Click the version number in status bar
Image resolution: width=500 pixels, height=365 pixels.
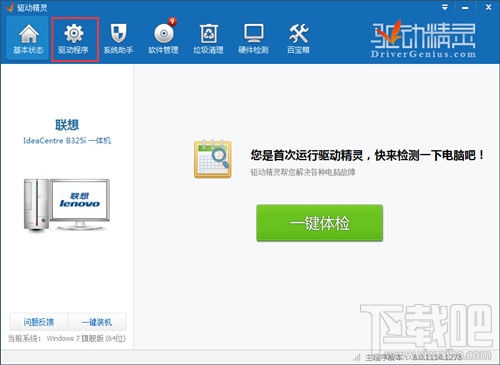(x=437, y=357)
